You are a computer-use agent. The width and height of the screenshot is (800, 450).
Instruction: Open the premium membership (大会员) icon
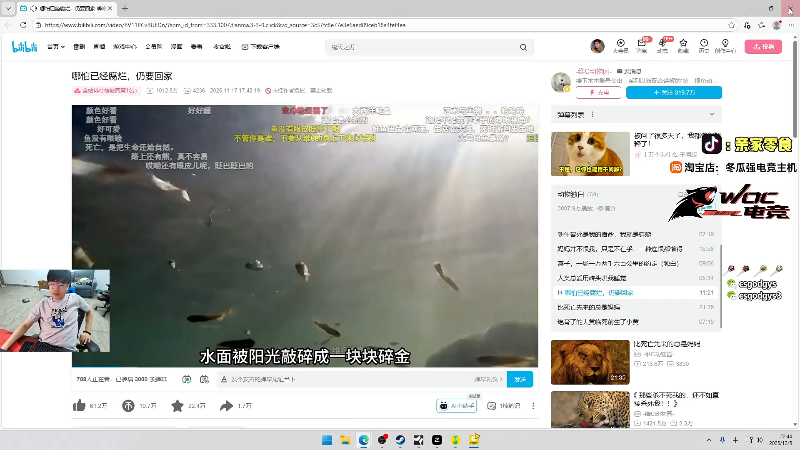[620, 45]
